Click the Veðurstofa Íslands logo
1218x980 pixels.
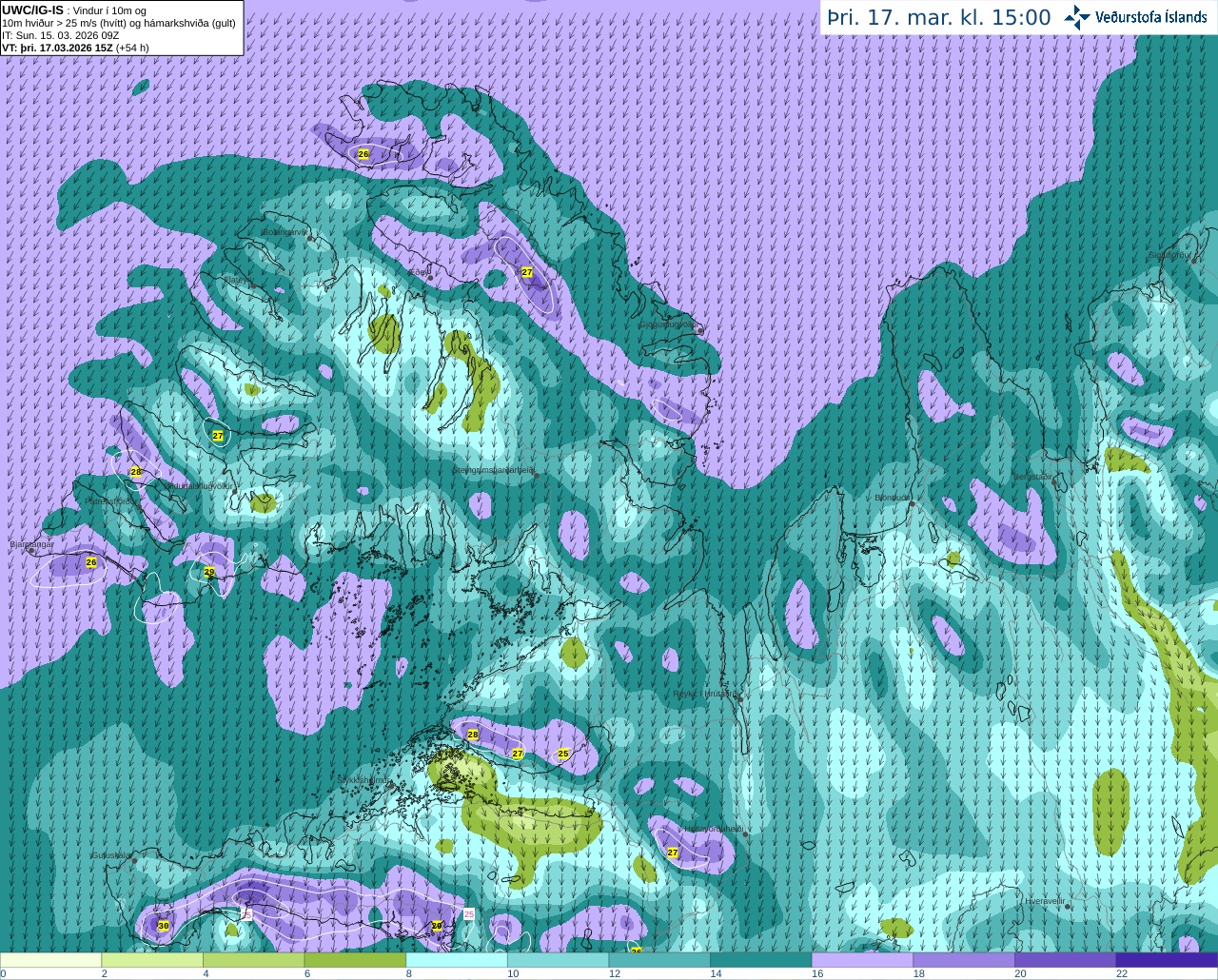(1135, 17)
